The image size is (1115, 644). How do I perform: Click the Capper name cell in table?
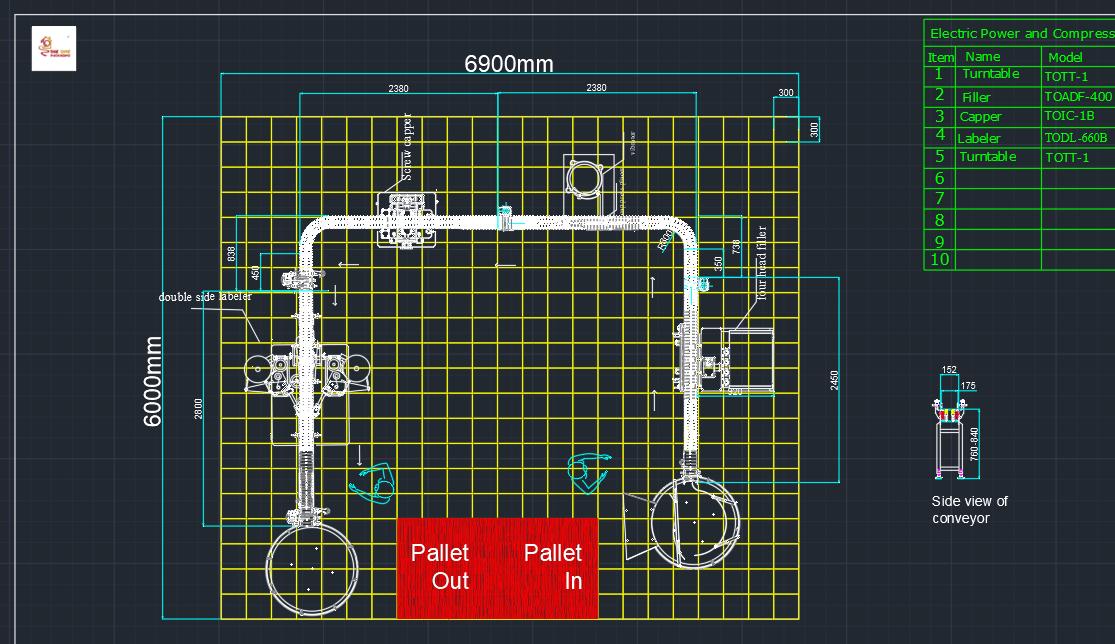(x=980, y=117)
